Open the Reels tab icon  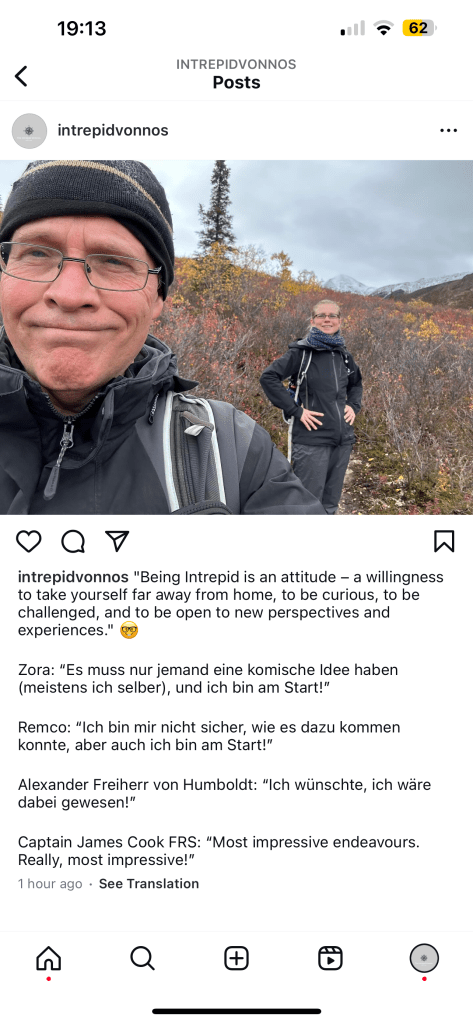pyautogui.click(x=330, y=958)
